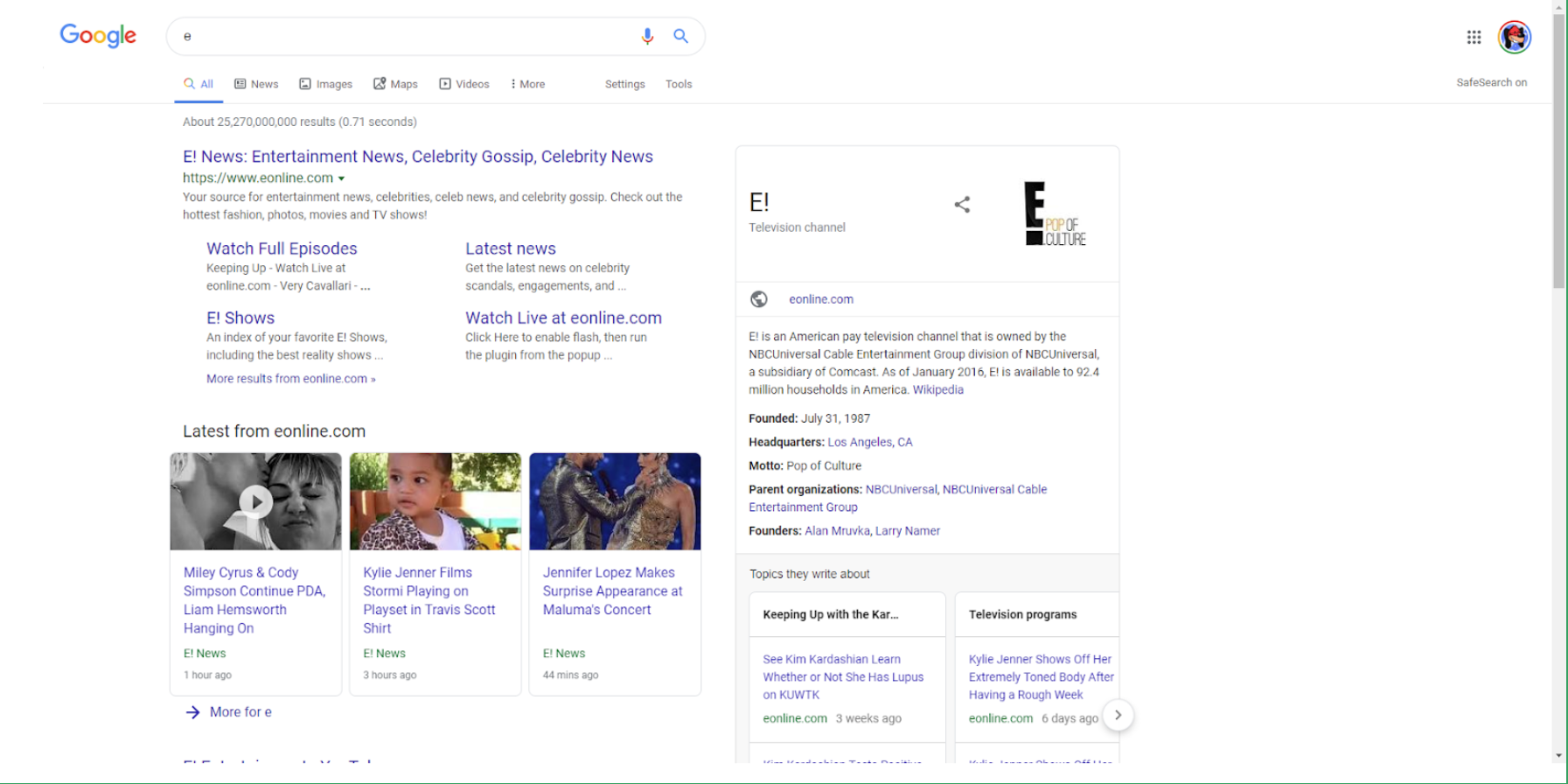The height and width of the screenshot is (784, 1568).
Task: Open search Settings
Action: point(625,84)
